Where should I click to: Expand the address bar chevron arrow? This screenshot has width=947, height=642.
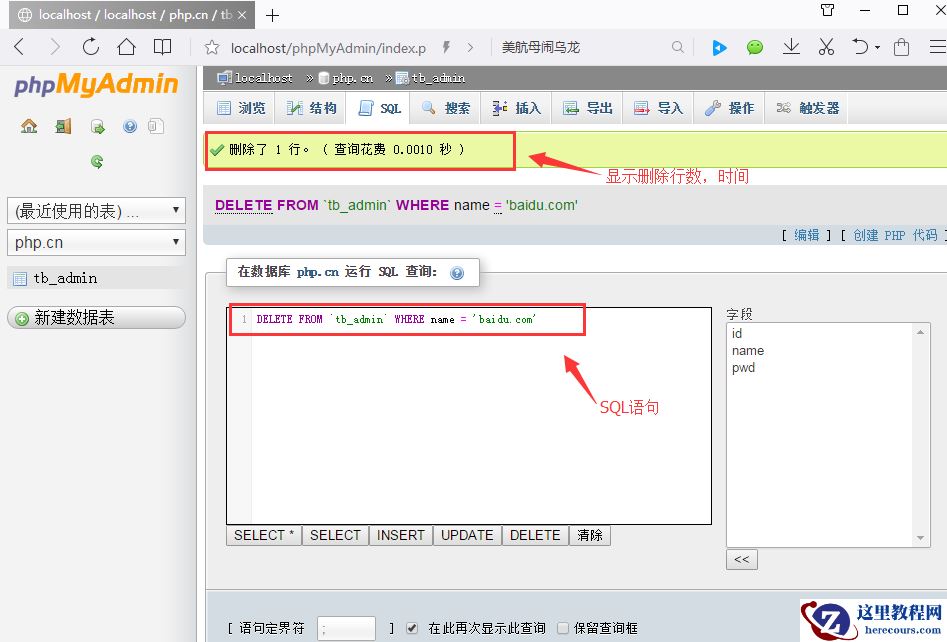pyautogui.click(x=470, y=47)
